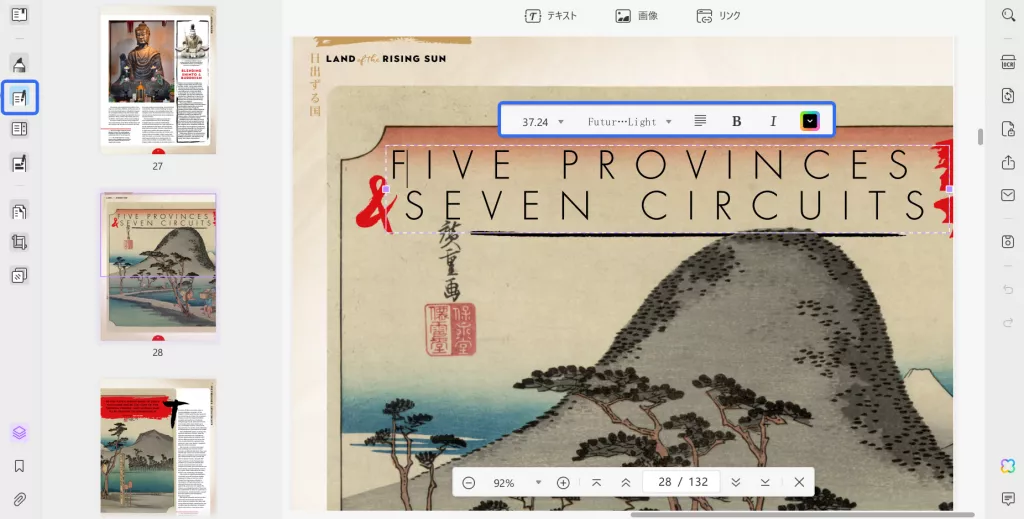Click inside the FIVE PROVINCES heading text
This screenshot has height=519, width=1024.
(650, 165)
